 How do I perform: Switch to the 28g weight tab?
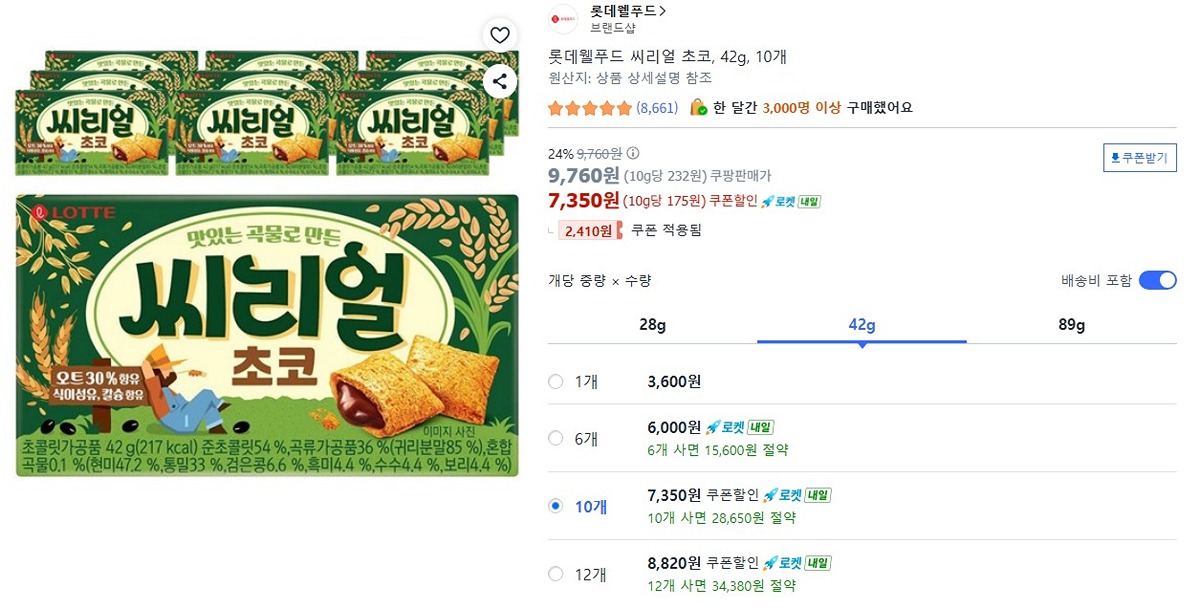pos(652,325)
